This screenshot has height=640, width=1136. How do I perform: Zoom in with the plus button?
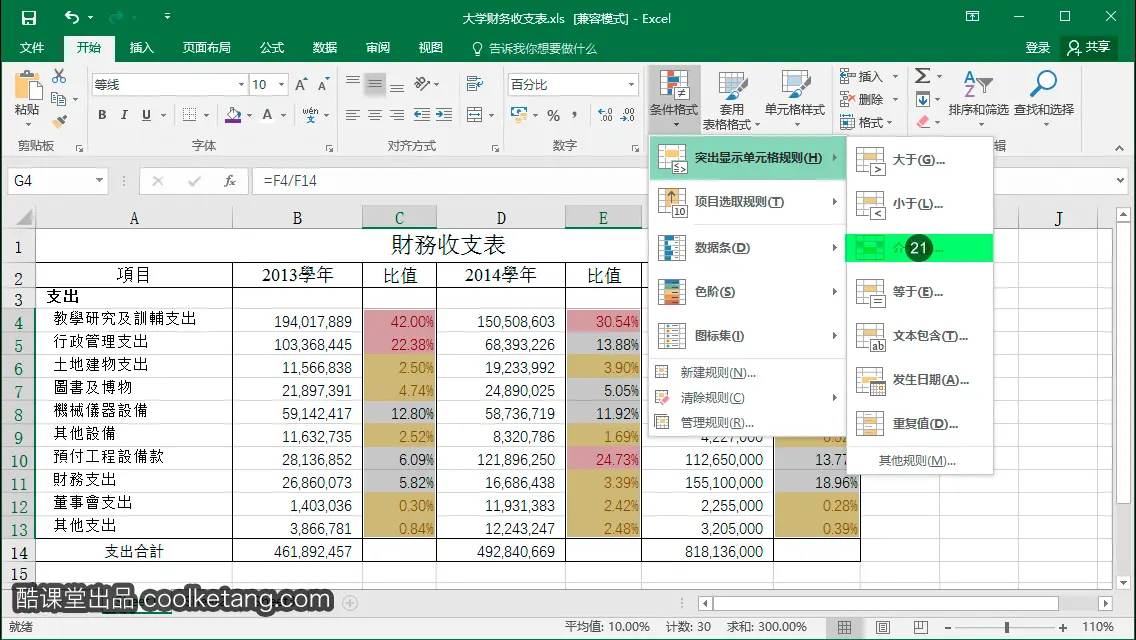pos(1063,628)
